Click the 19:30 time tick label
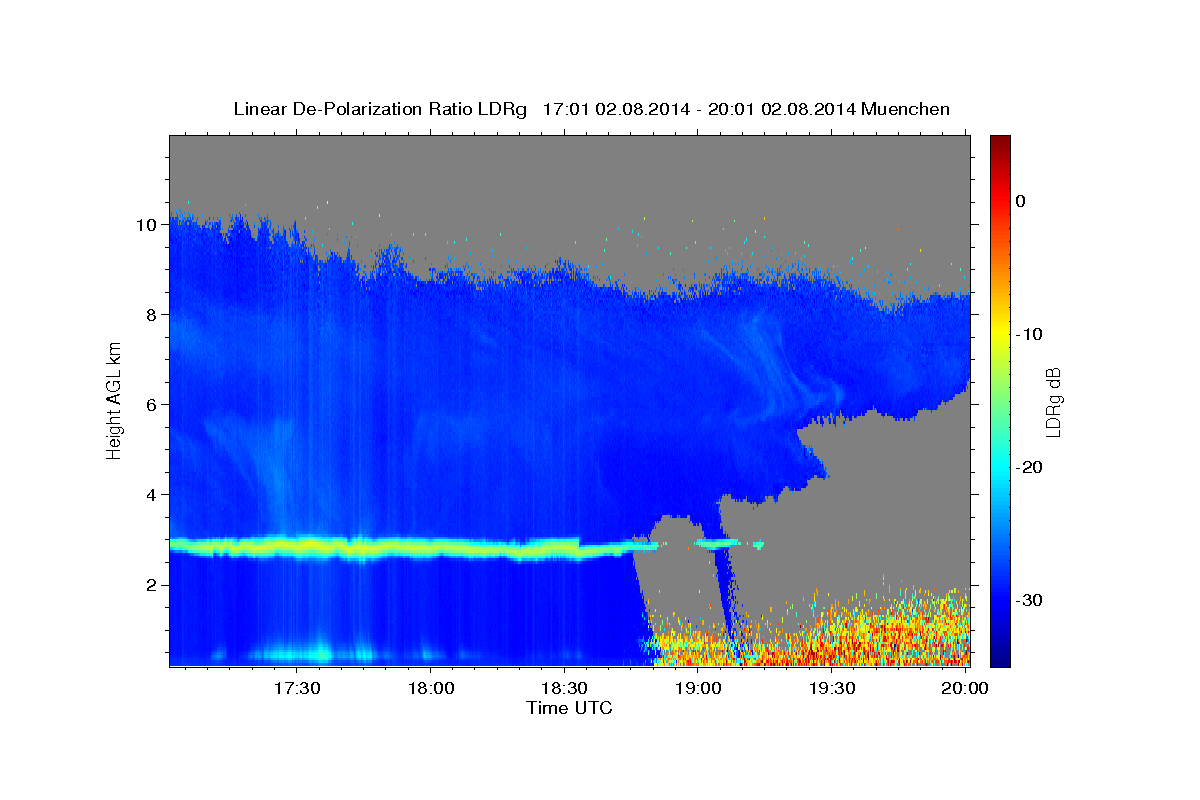This screenshot has height=800, width=1200. coord(831,688)
